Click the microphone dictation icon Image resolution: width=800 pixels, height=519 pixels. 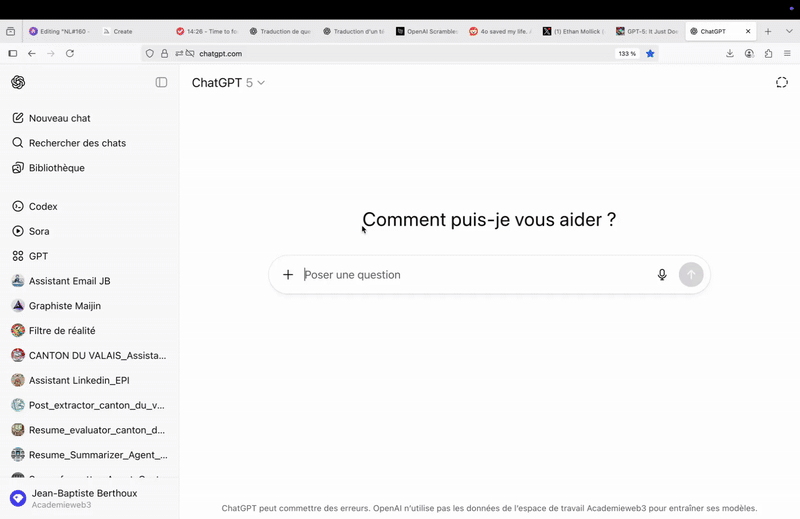click(662, 275)
